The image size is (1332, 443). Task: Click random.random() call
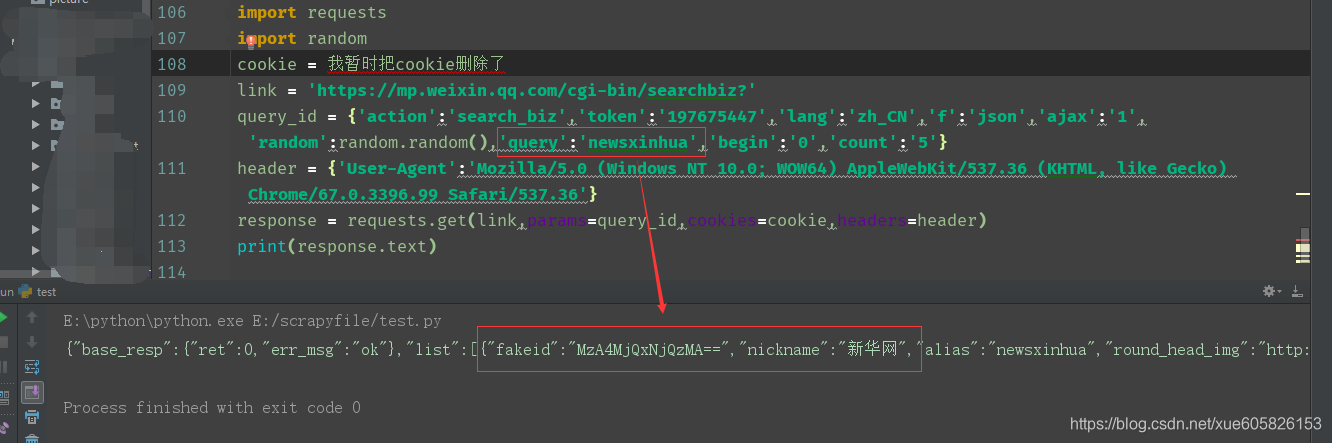pos(417,142)
